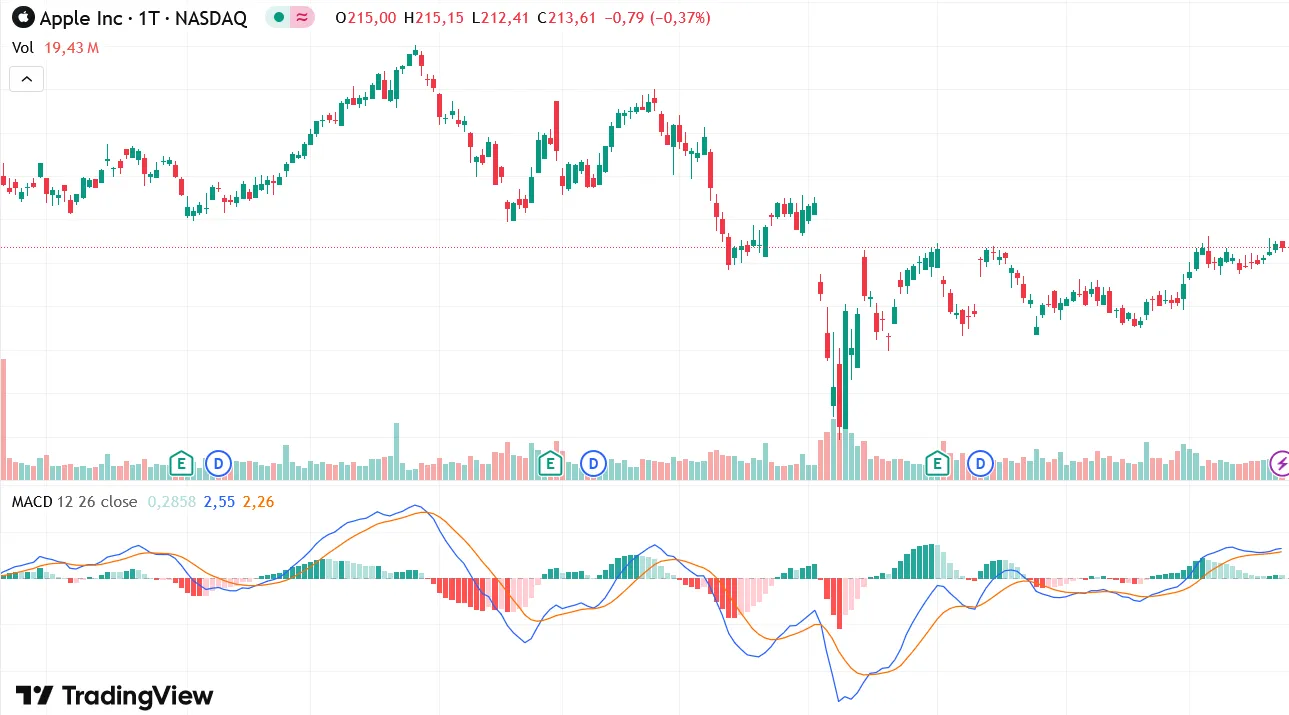Image resolution: width=1289 pixels, height=715 pixels.
Task: Click the pink approximate-data indicator icon
Action: 302,18
